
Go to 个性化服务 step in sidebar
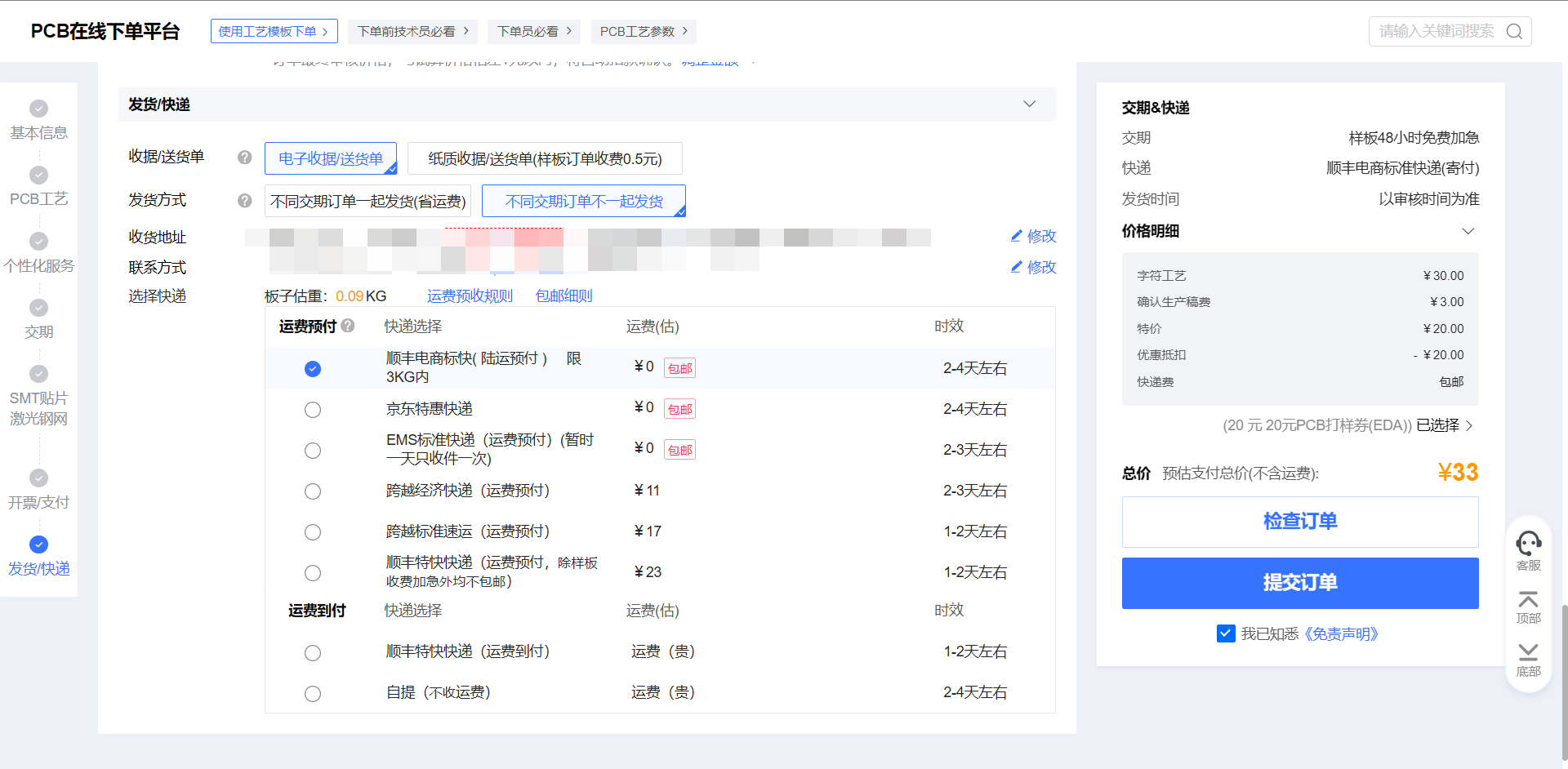(38, 265)
